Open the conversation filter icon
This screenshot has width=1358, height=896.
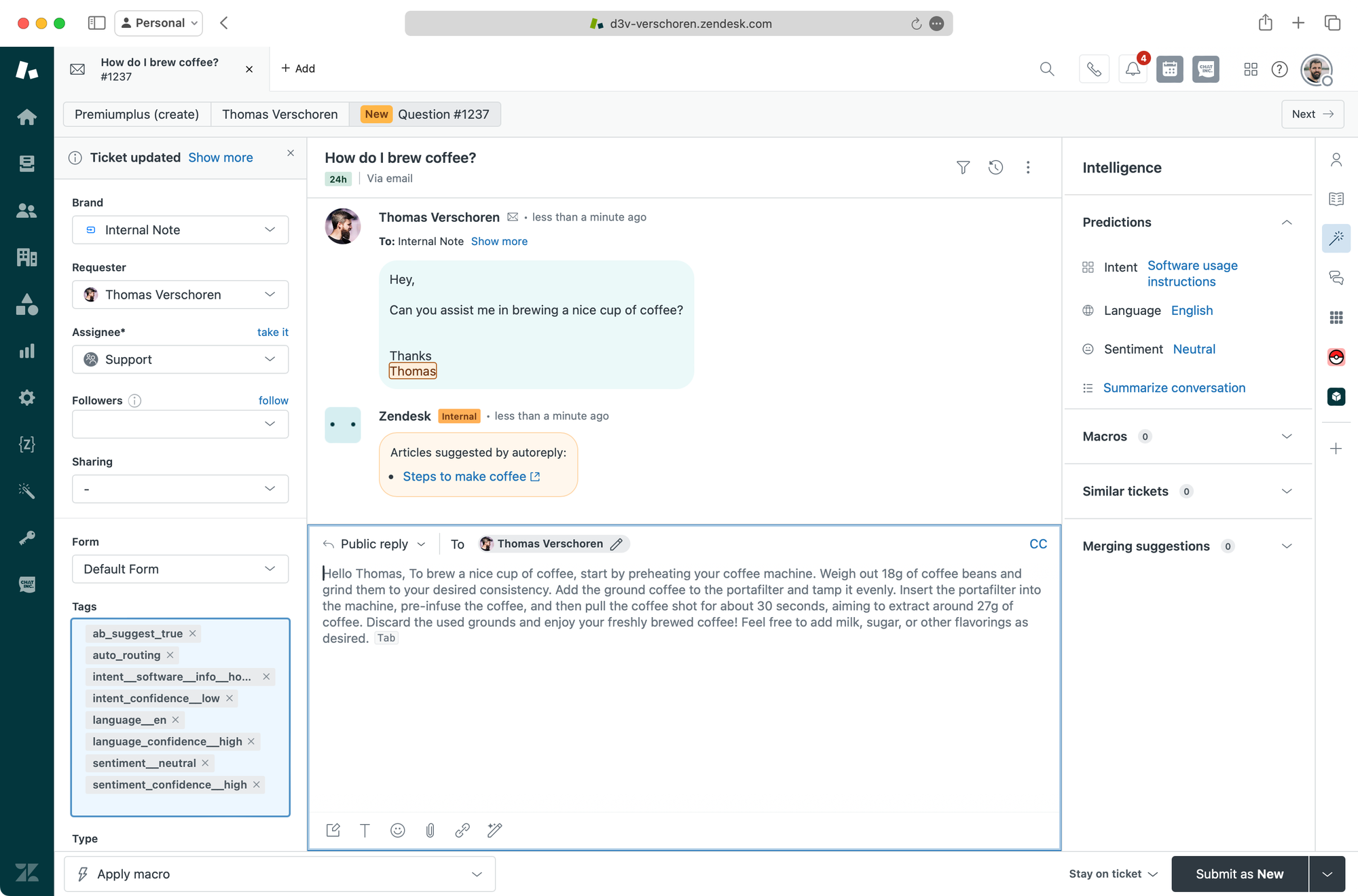[963, 167]
